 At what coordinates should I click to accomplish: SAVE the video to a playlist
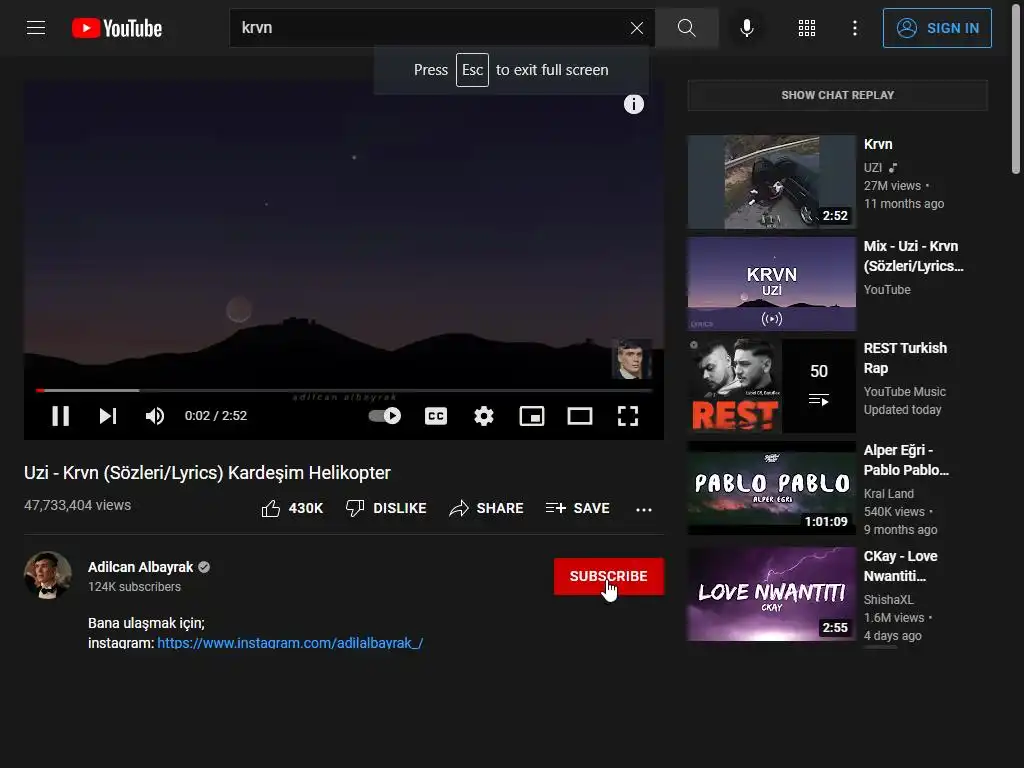577,508
